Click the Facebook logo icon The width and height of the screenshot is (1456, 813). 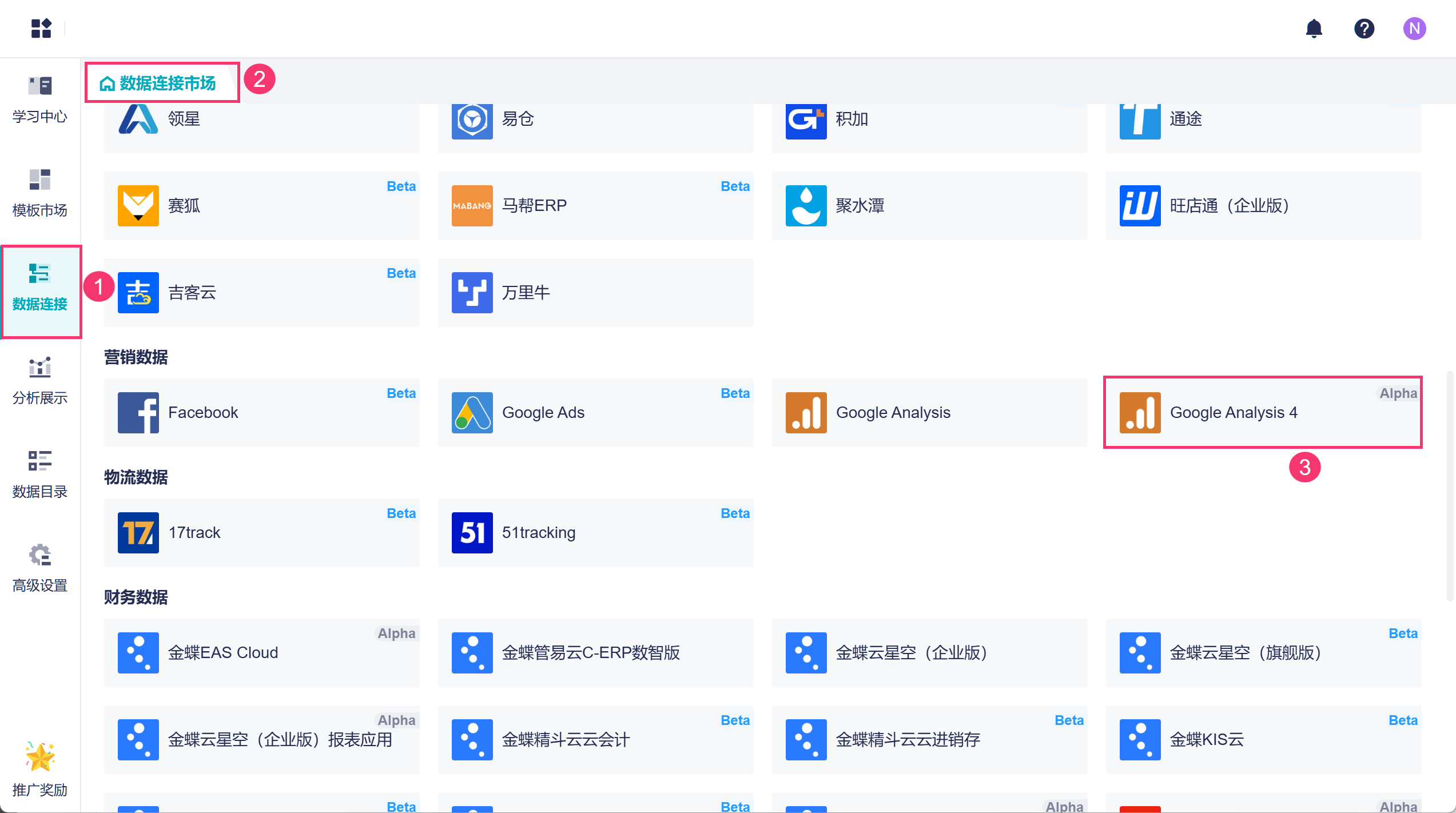[138, 413]
